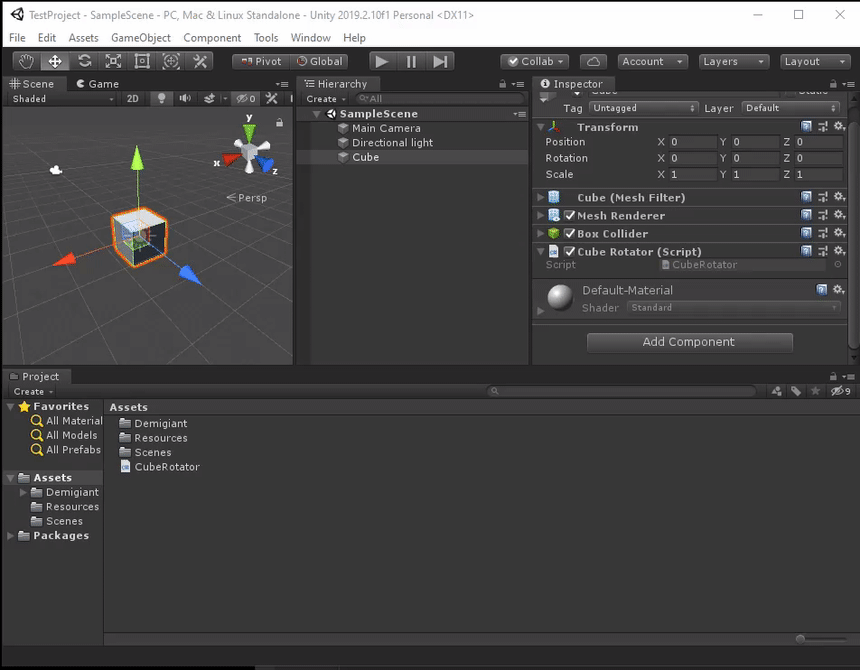Click the Pause button
Image resolution: width=860 pixels, height=670 pixels.
tap(411, 61)
